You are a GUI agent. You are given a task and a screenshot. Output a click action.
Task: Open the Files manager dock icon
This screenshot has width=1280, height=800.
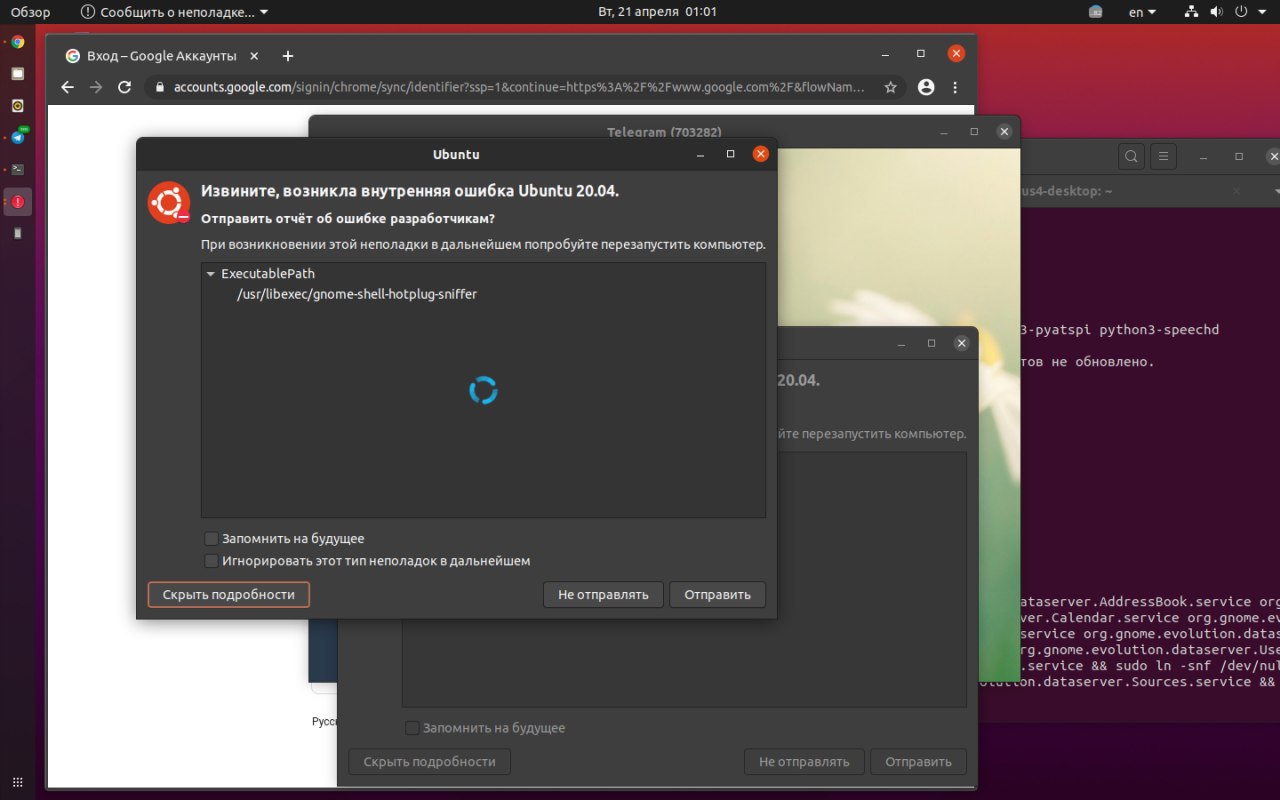[x=17, y=74]
